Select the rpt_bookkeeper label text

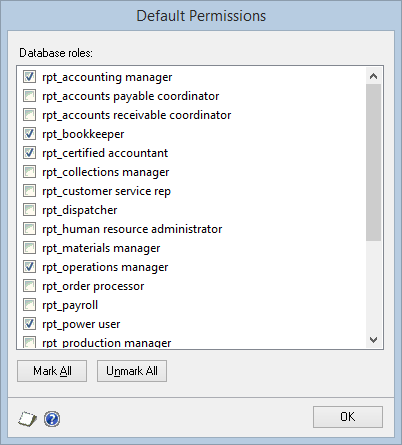pyautogui.click(x=83, y=134)
